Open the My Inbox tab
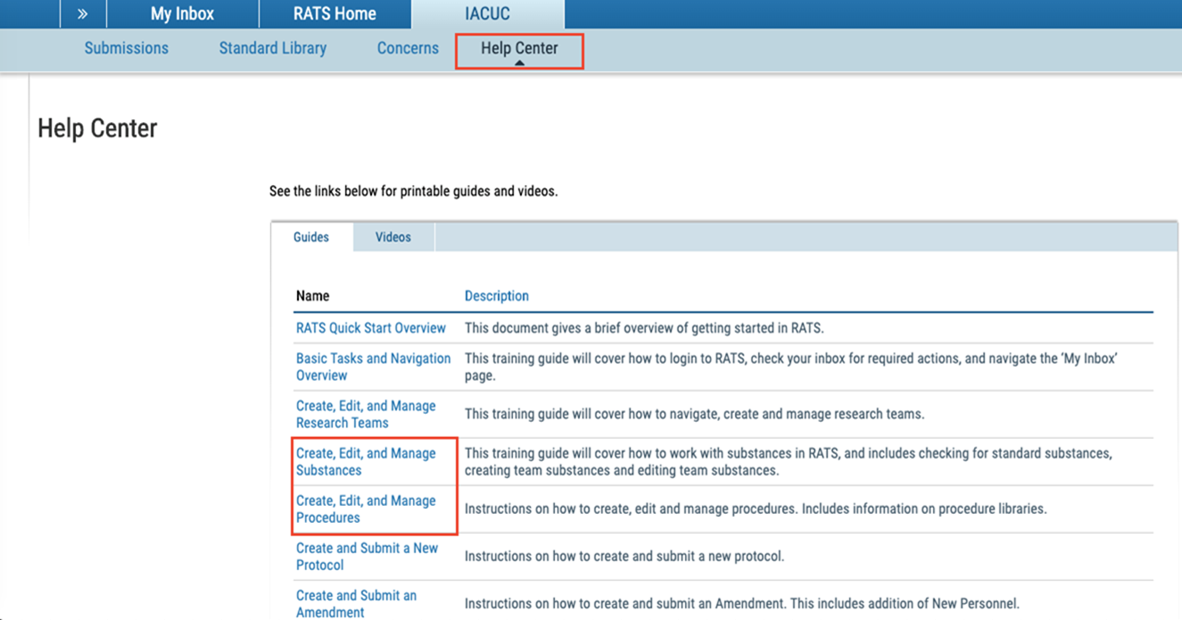 pos(182,14)
